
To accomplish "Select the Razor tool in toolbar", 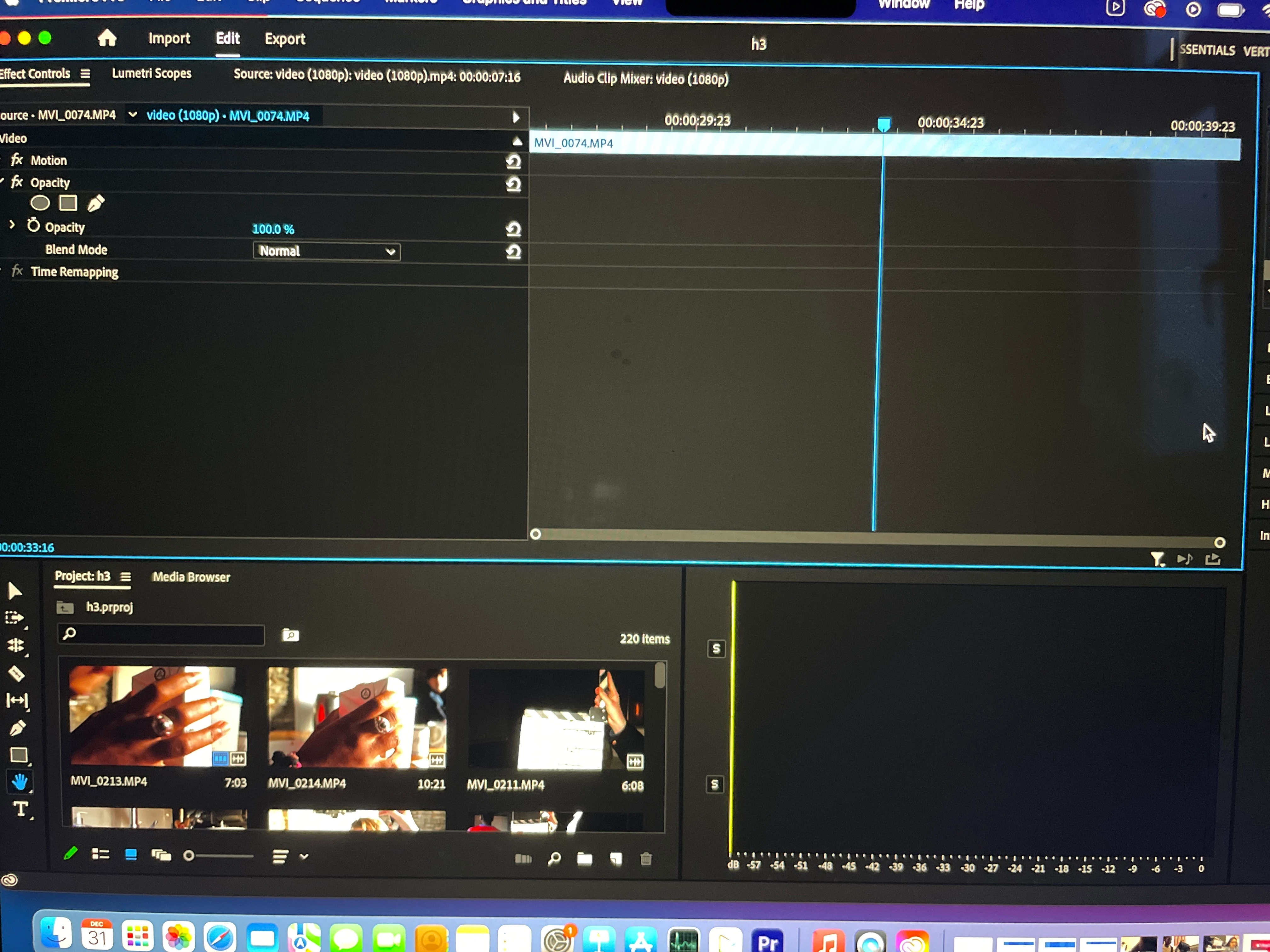I will point(16,673).
